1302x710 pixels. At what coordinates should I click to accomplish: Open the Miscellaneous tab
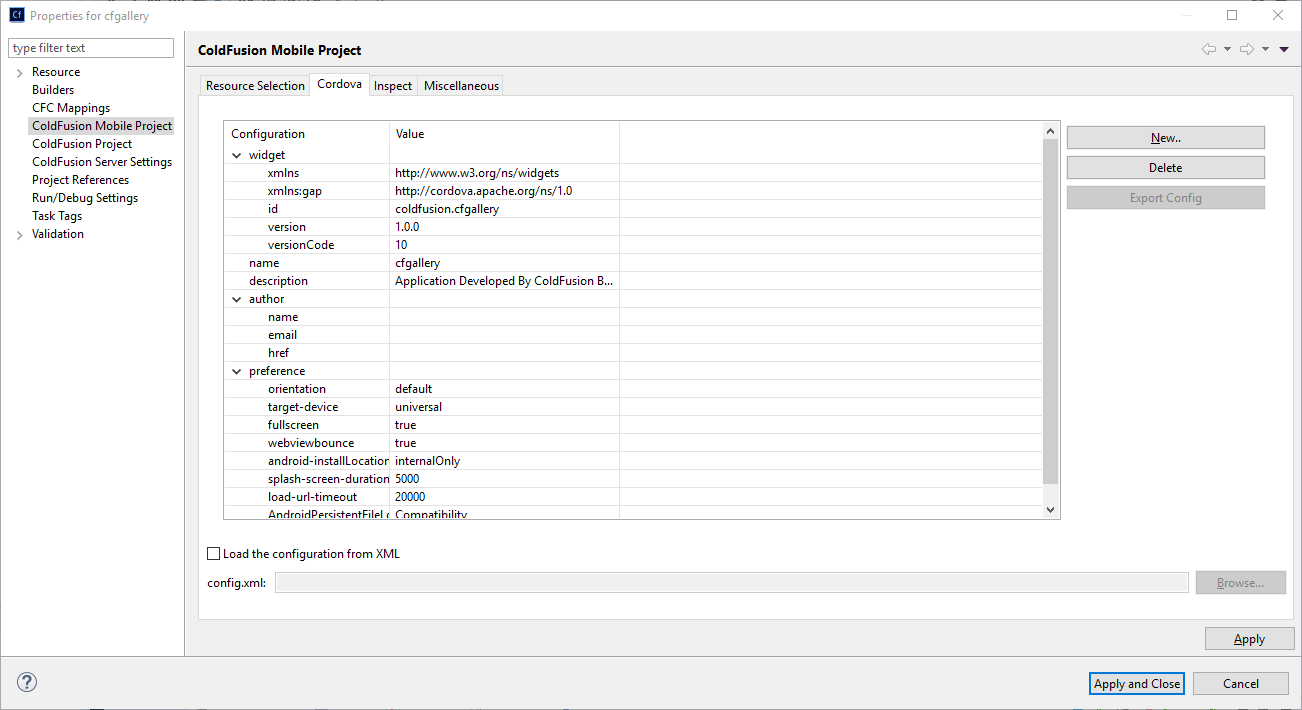tap(461, 86)
